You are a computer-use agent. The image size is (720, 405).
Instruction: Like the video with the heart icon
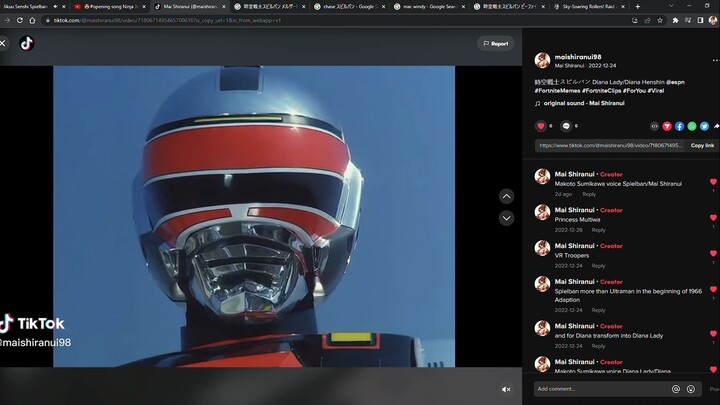click(x=540, y=126)
